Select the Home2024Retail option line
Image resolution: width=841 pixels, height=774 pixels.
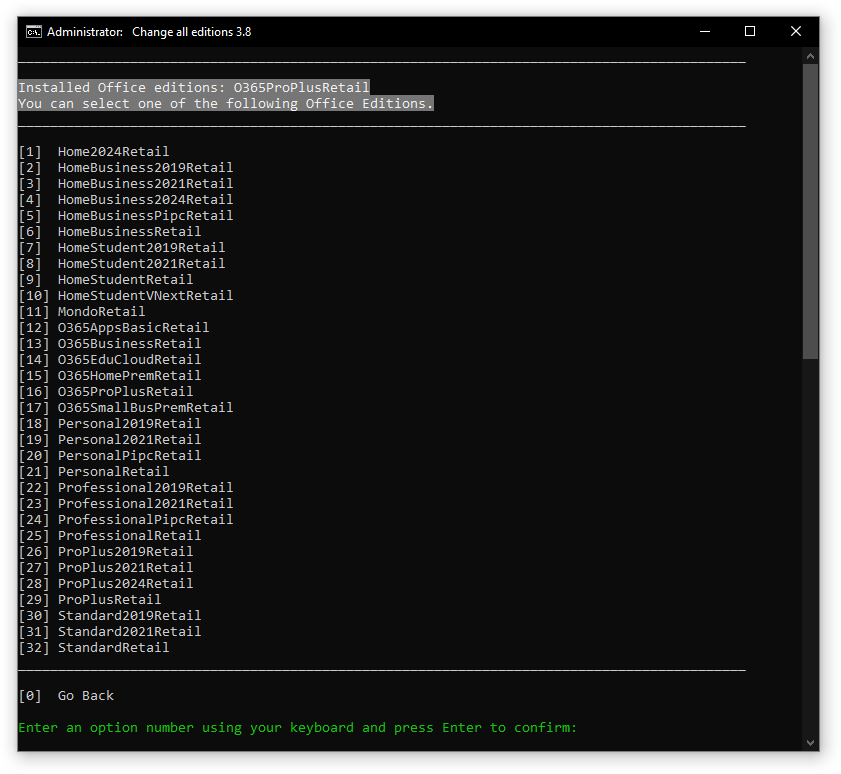113,152
